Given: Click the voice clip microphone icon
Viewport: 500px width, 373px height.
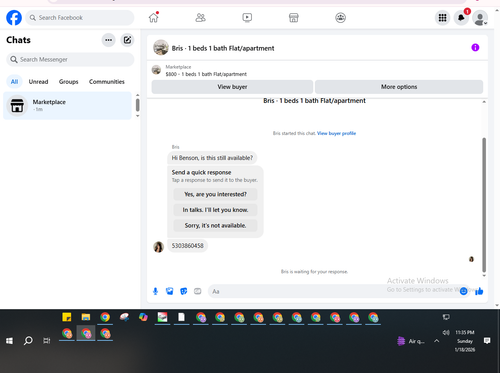Looking at the screenshot, I should tap(155, 291).
